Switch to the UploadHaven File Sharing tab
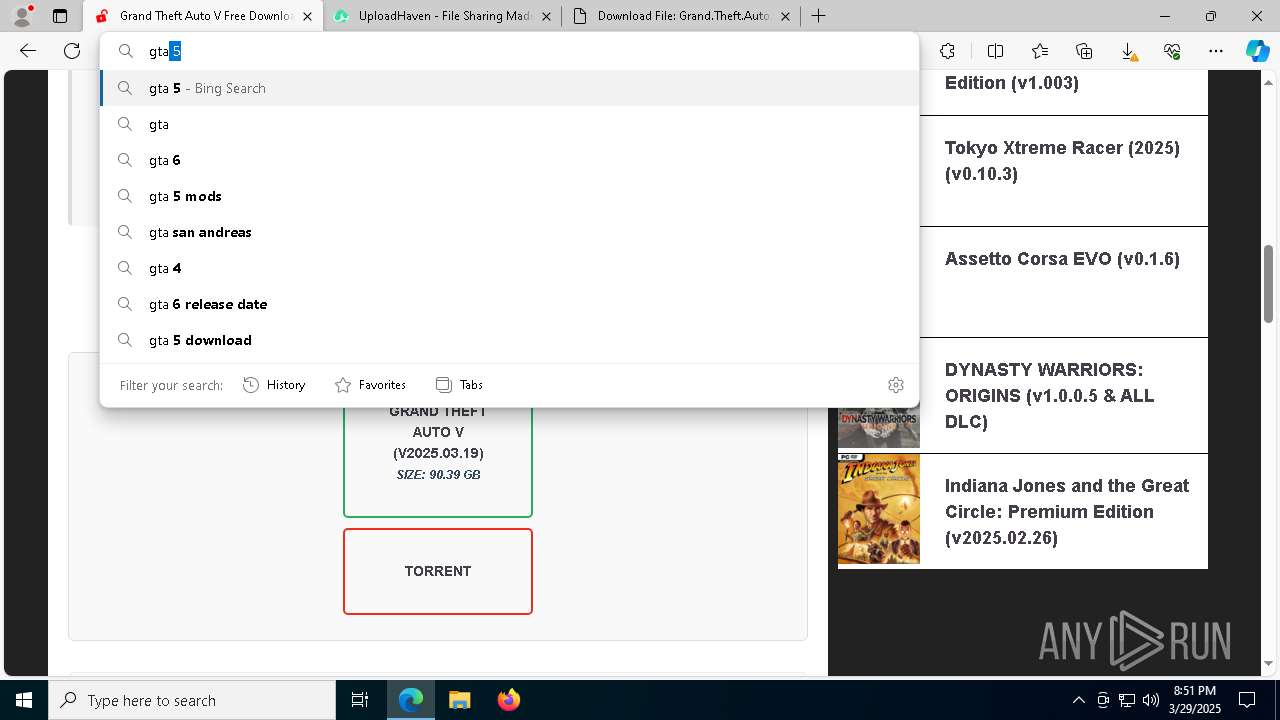Image resolution: width=1280 pixels, height=720 pixels. click(x=442, y=16)
